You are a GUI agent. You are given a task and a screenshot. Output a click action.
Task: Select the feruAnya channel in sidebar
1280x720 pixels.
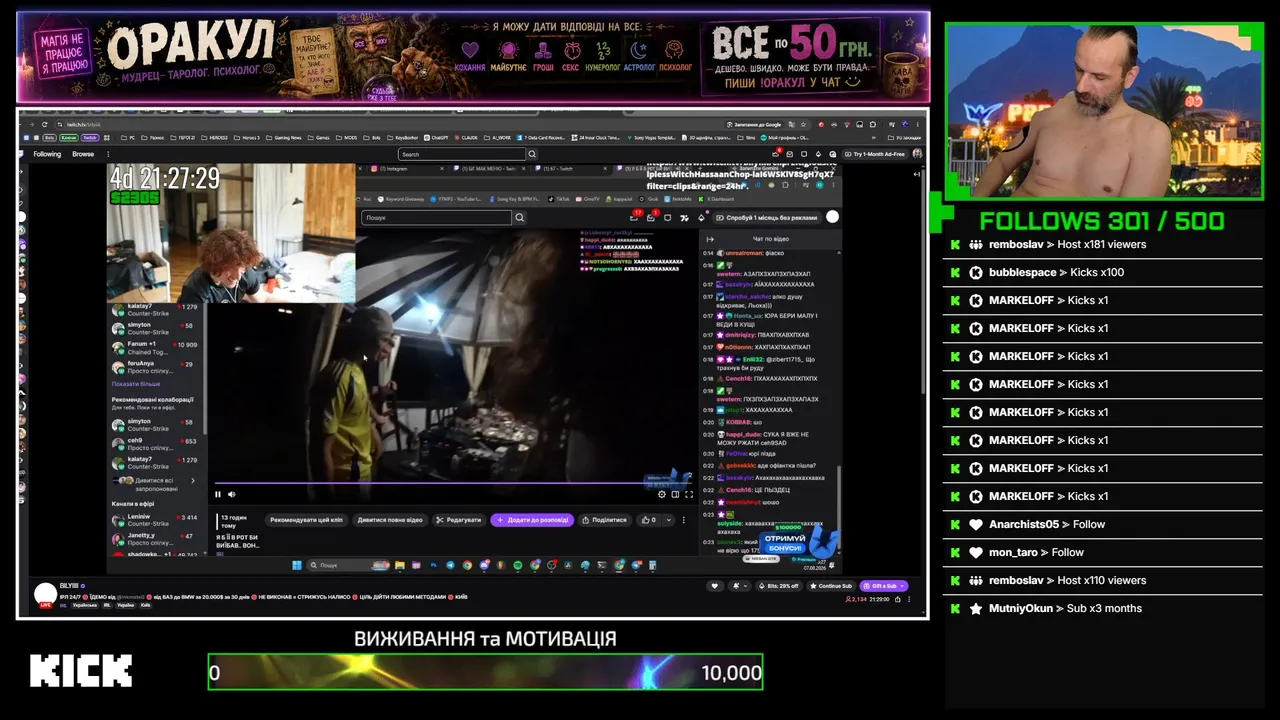click(155, 367)
